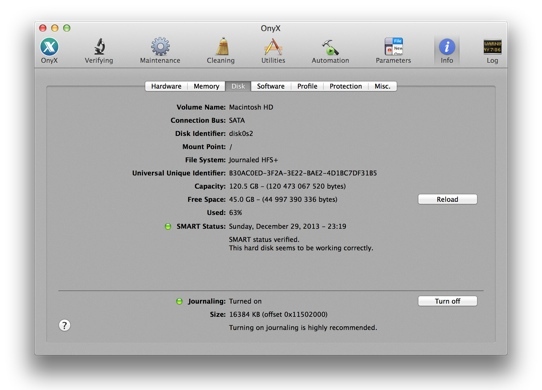Switch to the Hardware tab
542x390 pixels.
click(166, 86)
